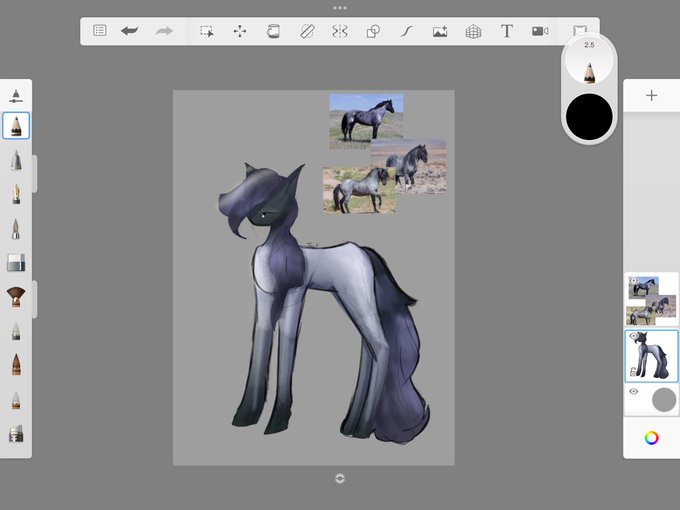Tap the canvas rotation reset icon
Screen dimensions: 680x510
[340, 478]
